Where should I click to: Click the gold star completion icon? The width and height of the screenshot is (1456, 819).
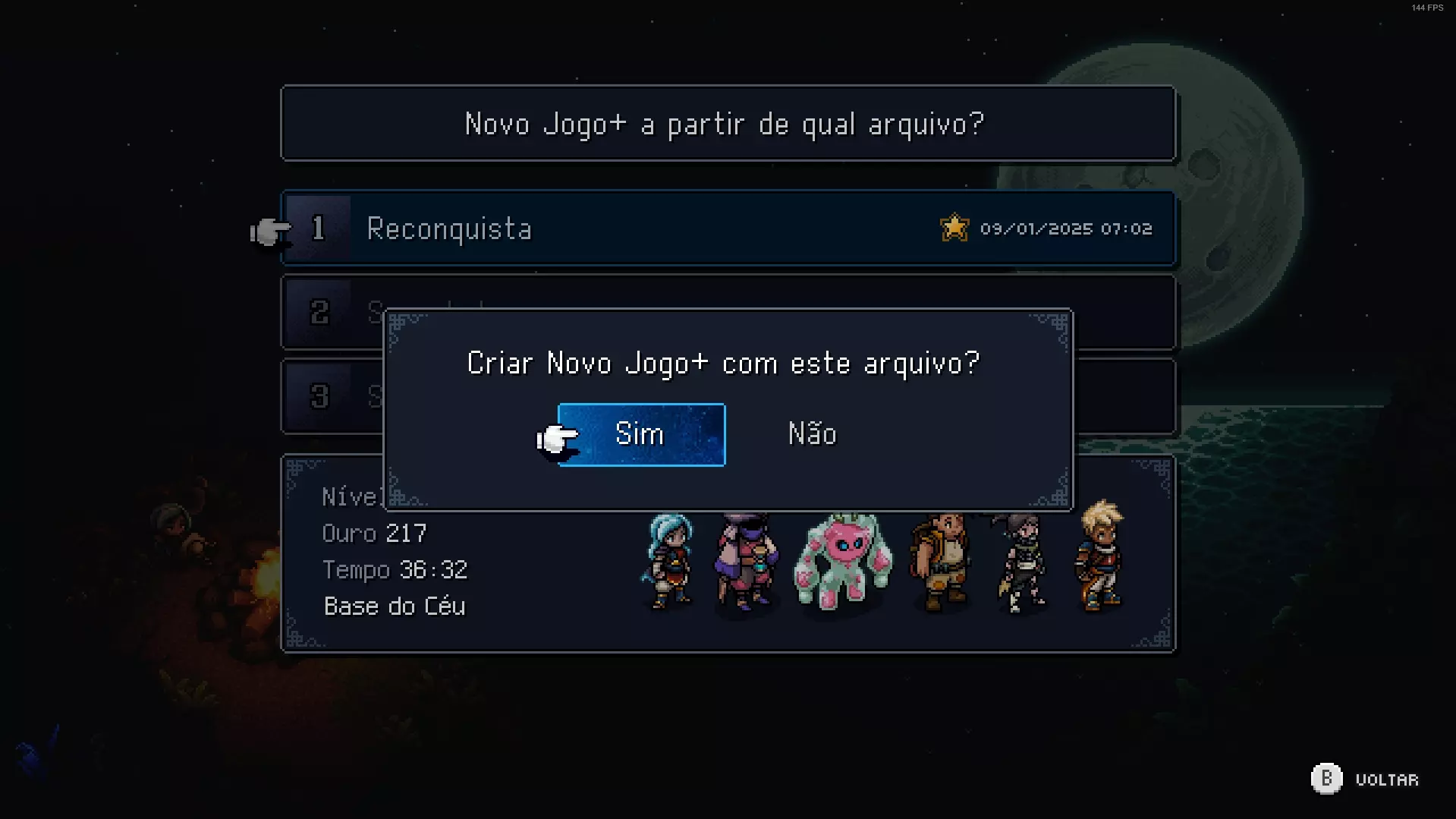[x=954, y=228]
